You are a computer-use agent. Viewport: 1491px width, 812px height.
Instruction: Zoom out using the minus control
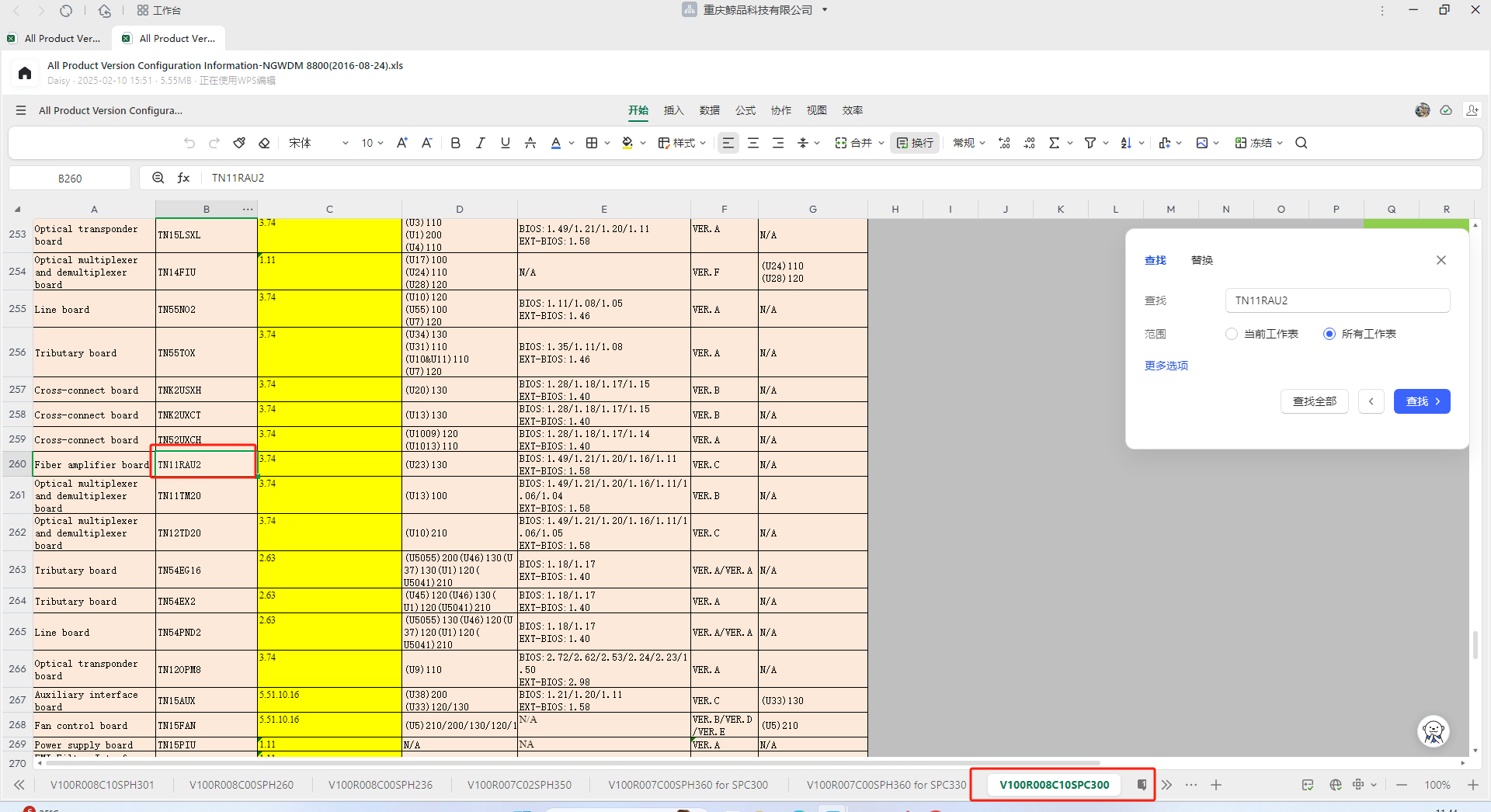1401,785
